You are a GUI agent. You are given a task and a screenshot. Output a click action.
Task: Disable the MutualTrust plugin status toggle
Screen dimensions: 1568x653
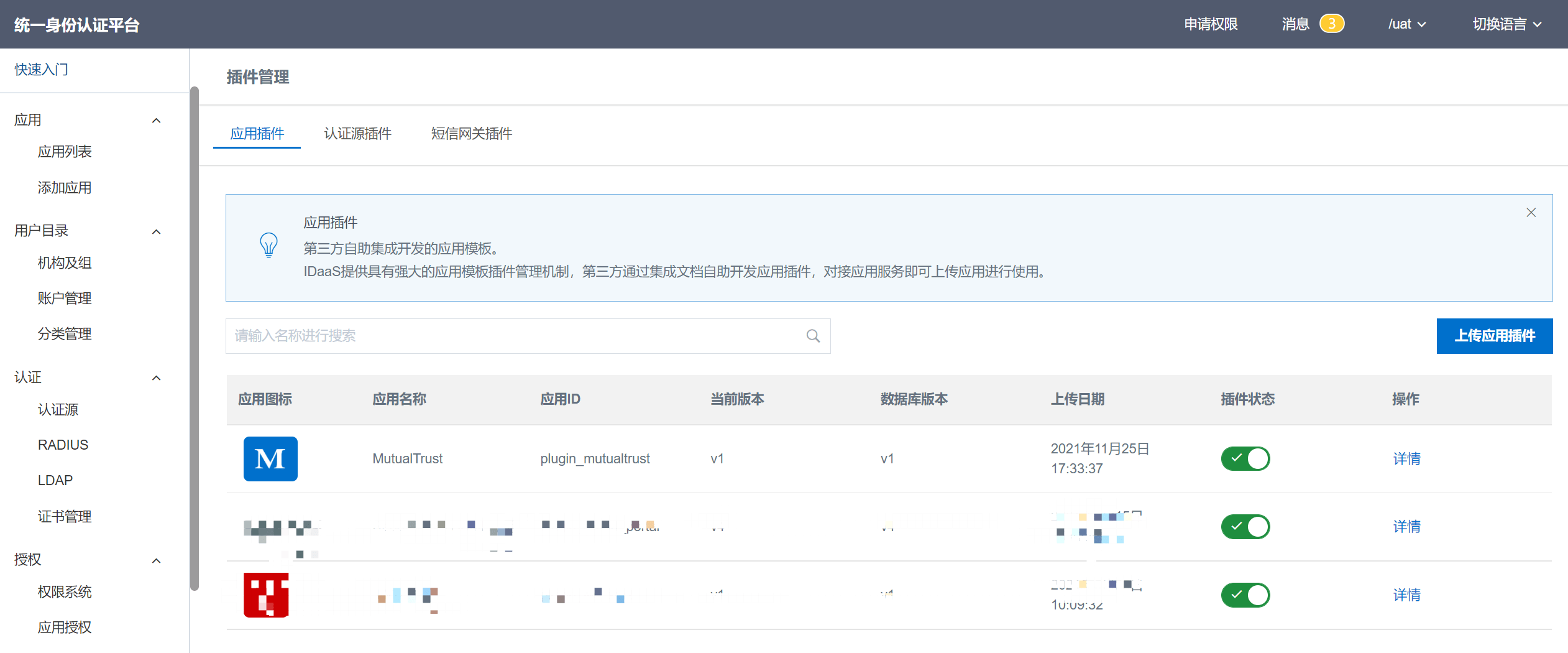tap(1245, 459)
